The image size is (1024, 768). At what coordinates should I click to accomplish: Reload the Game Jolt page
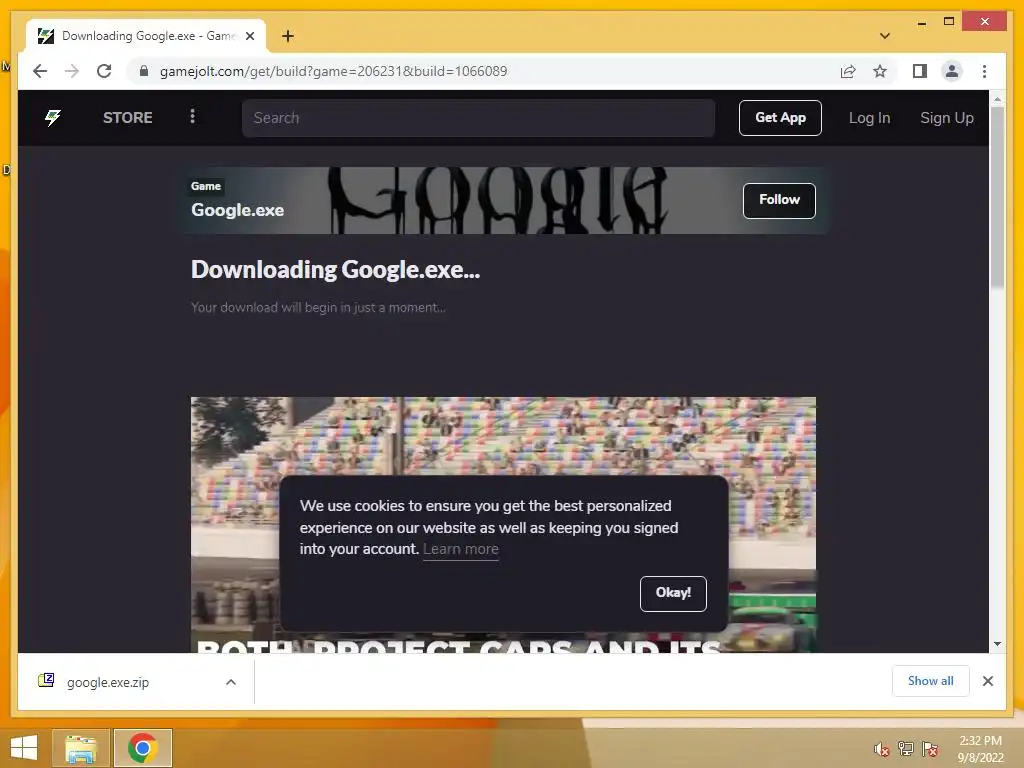coord(104,71)
